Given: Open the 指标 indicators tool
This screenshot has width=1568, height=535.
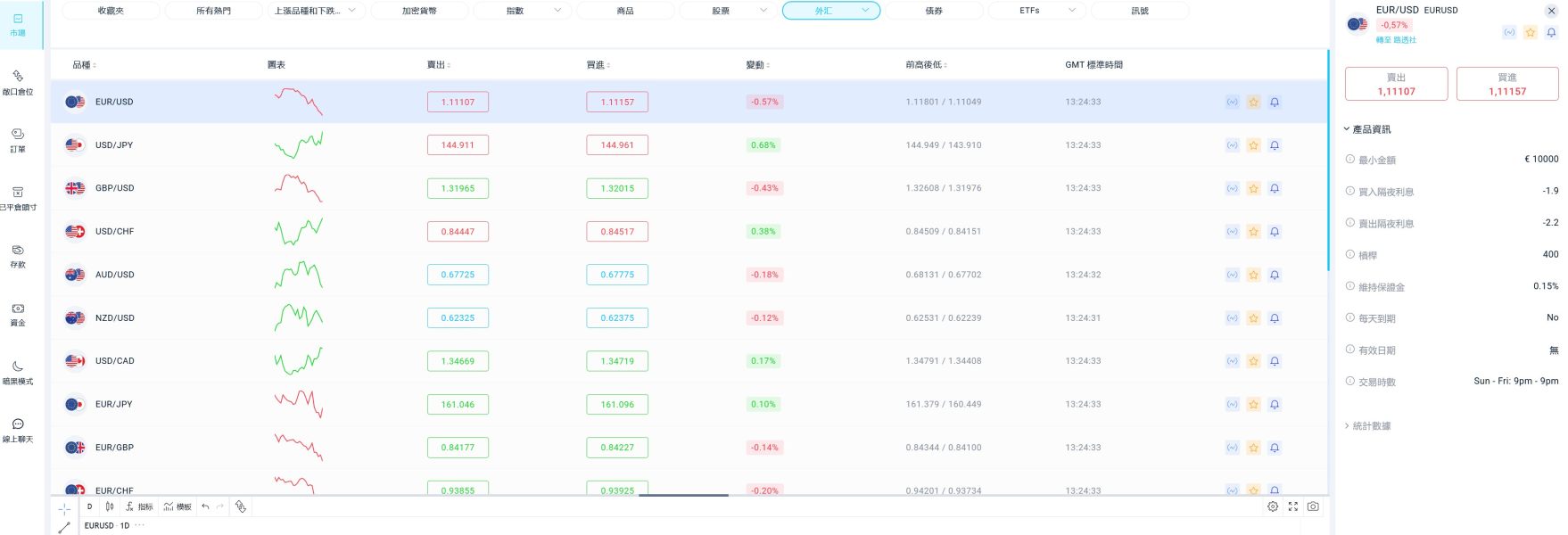Looking at the screenshot, I should click(x=139, y=506).
